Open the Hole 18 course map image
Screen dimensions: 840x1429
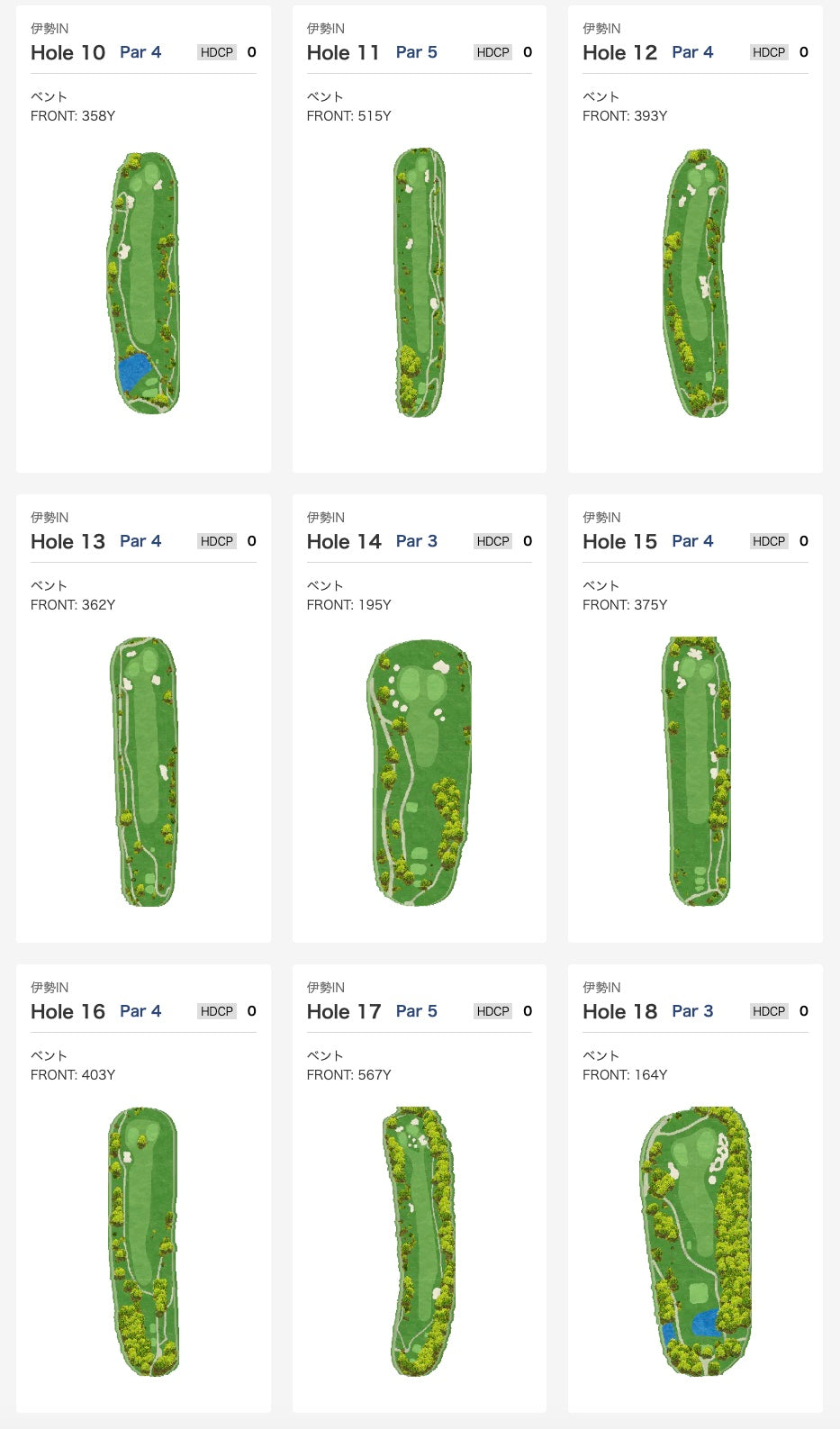pyautogui.click(x=696, y=1242)
